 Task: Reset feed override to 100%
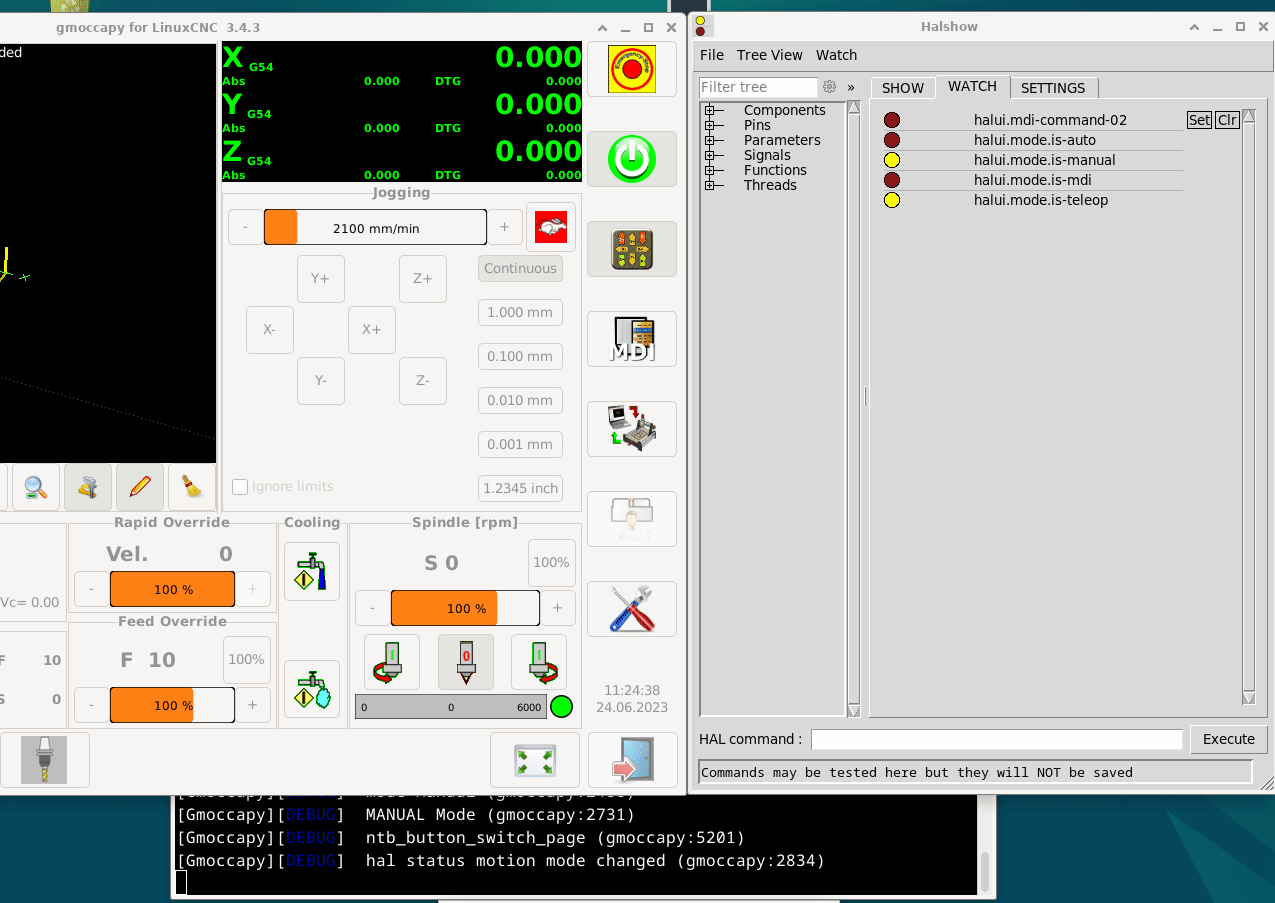pyautogui.click(x=246, y=660)
